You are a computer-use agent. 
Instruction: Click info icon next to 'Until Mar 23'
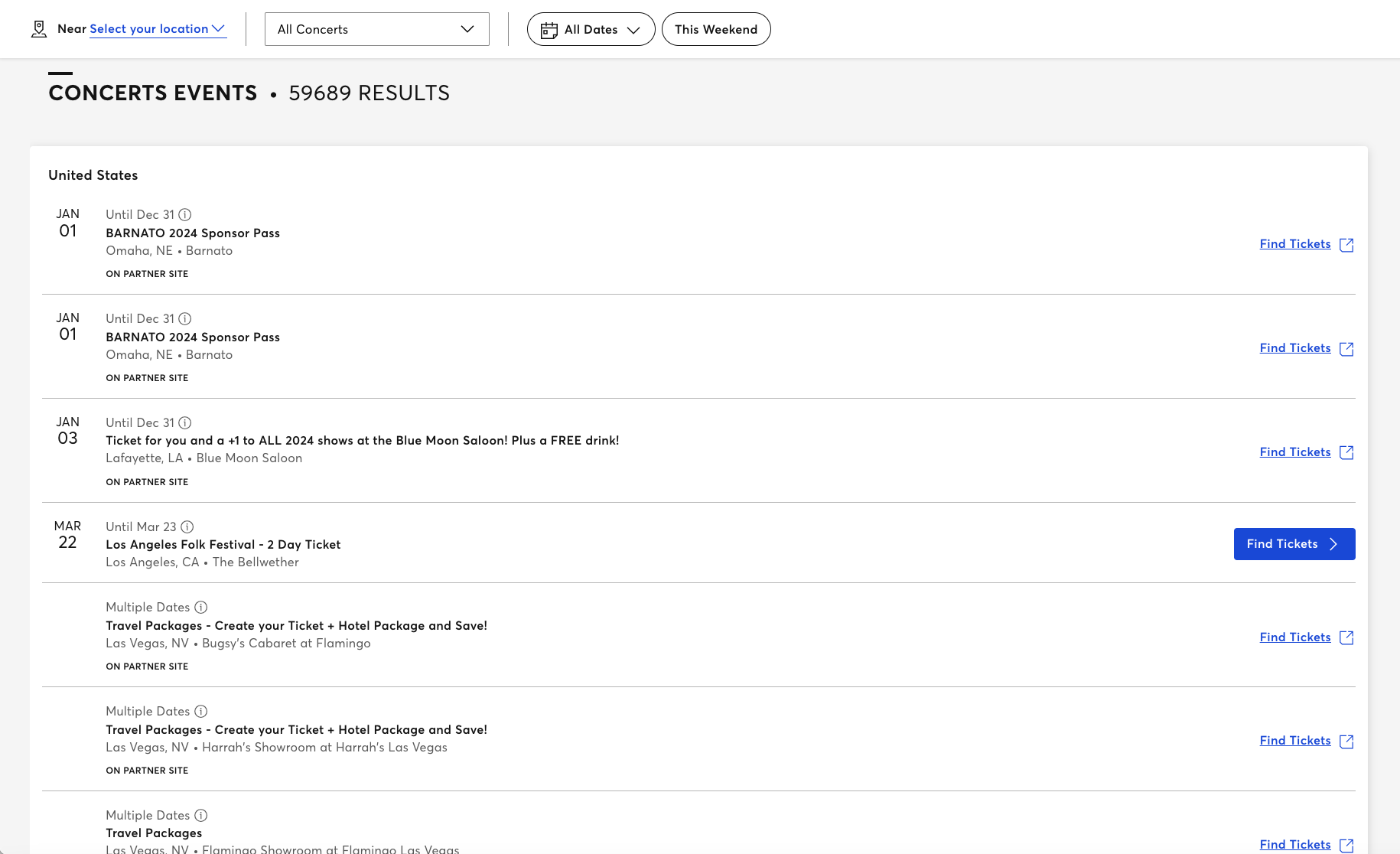tap(187, 527)
